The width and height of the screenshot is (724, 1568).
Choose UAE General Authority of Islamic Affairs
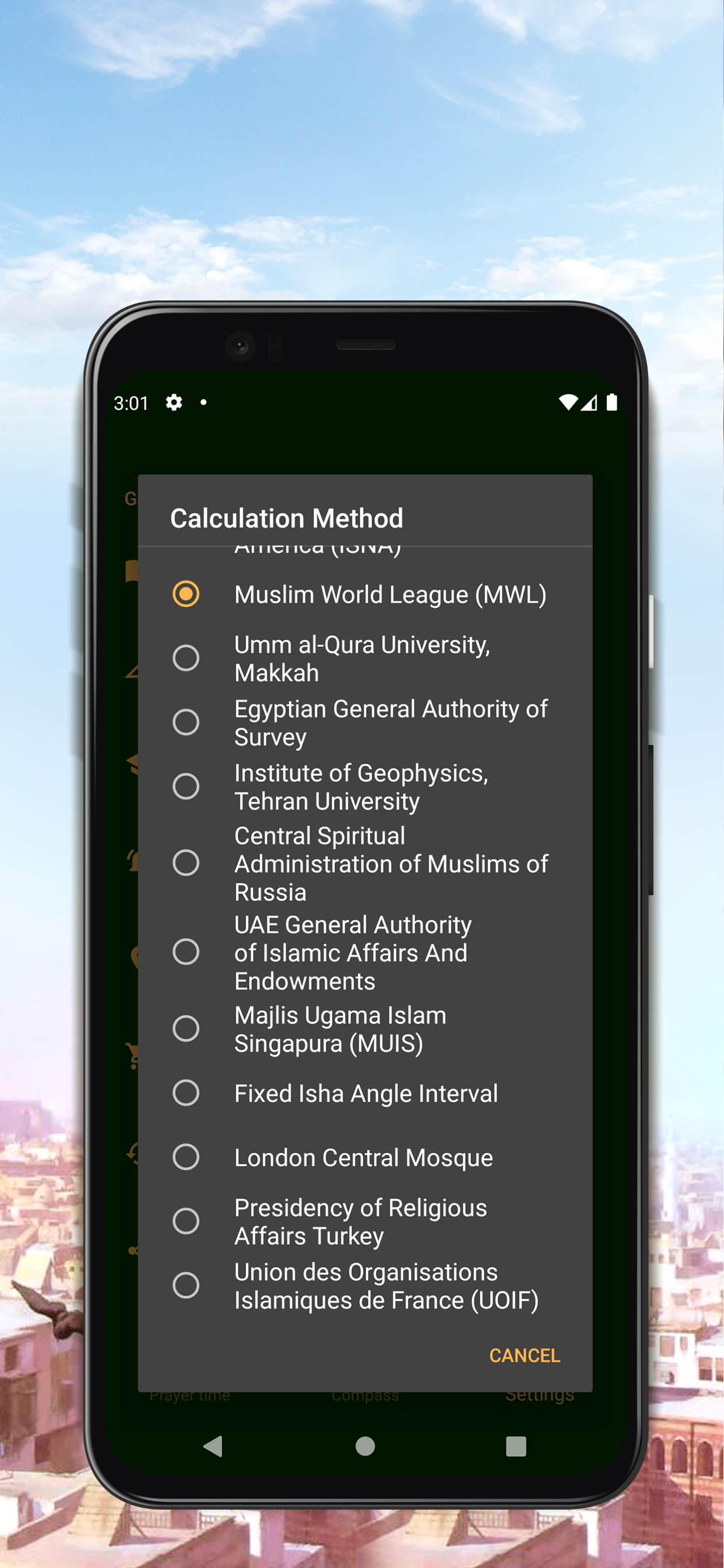pos(365,952)
